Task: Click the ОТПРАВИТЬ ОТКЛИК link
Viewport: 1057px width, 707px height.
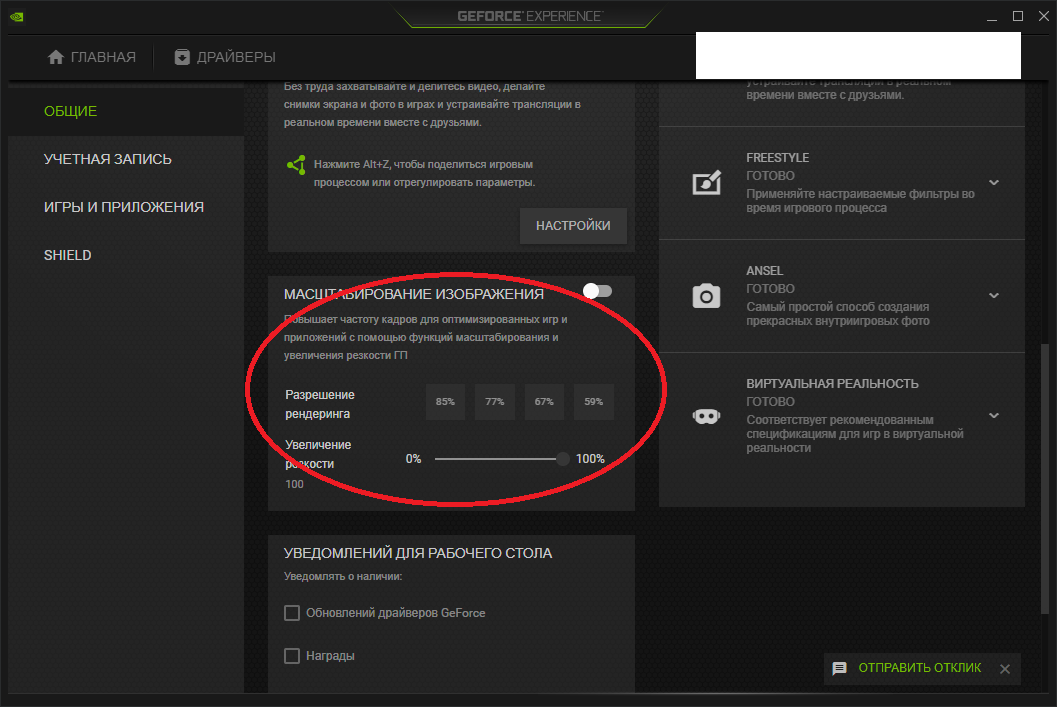Action: [919, 668]
